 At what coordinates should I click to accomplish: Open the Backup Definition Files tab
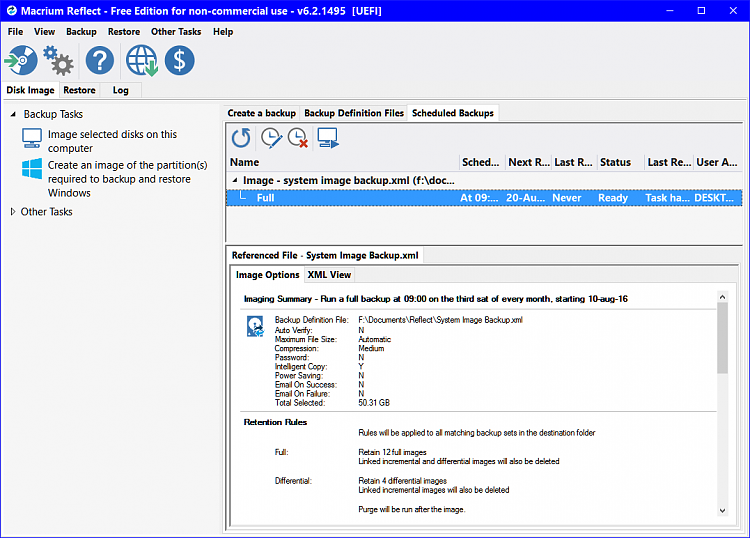tap(354, 113)
